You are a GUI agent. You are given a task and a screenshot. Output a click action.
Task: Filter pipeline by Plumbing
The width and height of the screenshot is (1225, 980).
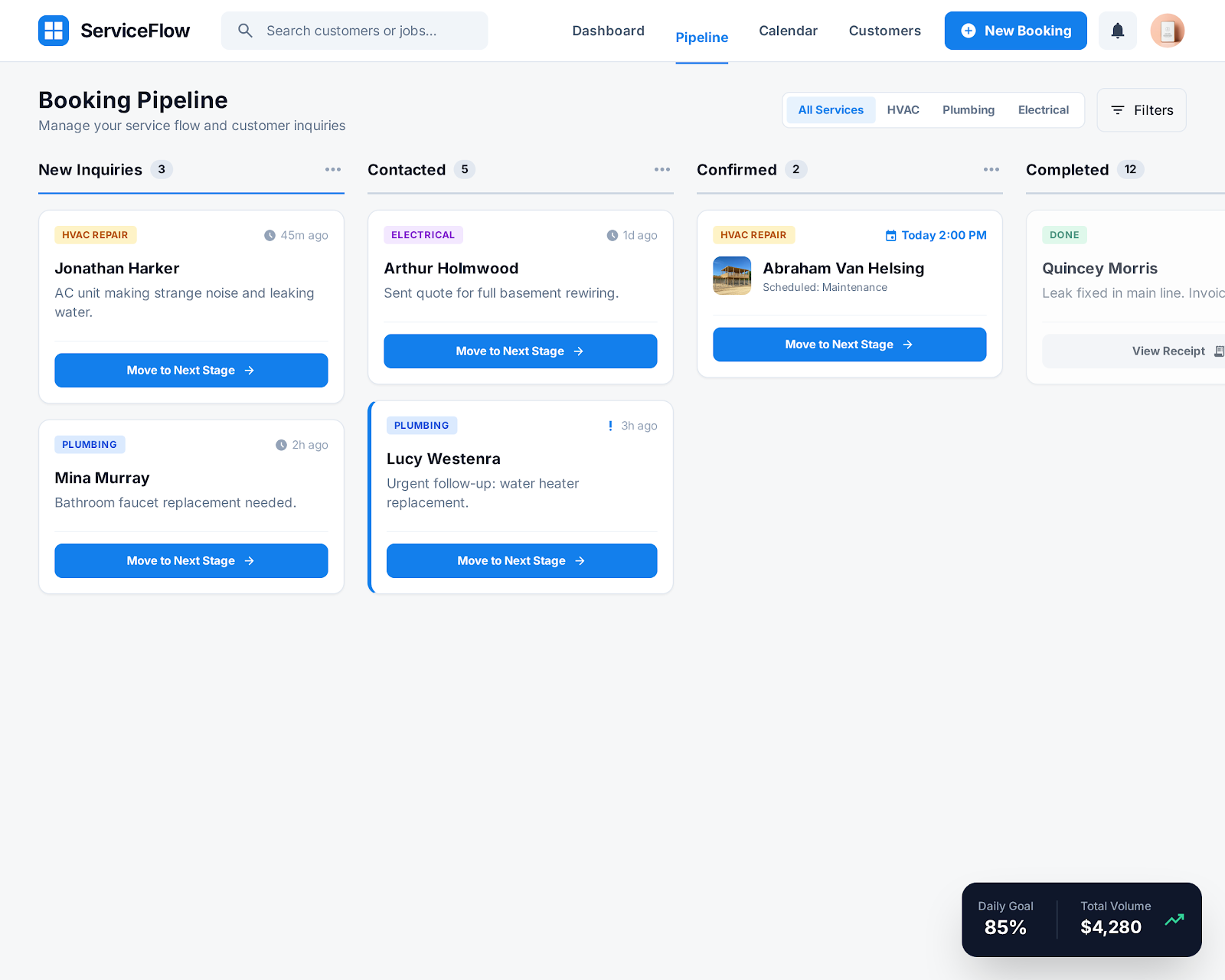click(x=968, y=110)
